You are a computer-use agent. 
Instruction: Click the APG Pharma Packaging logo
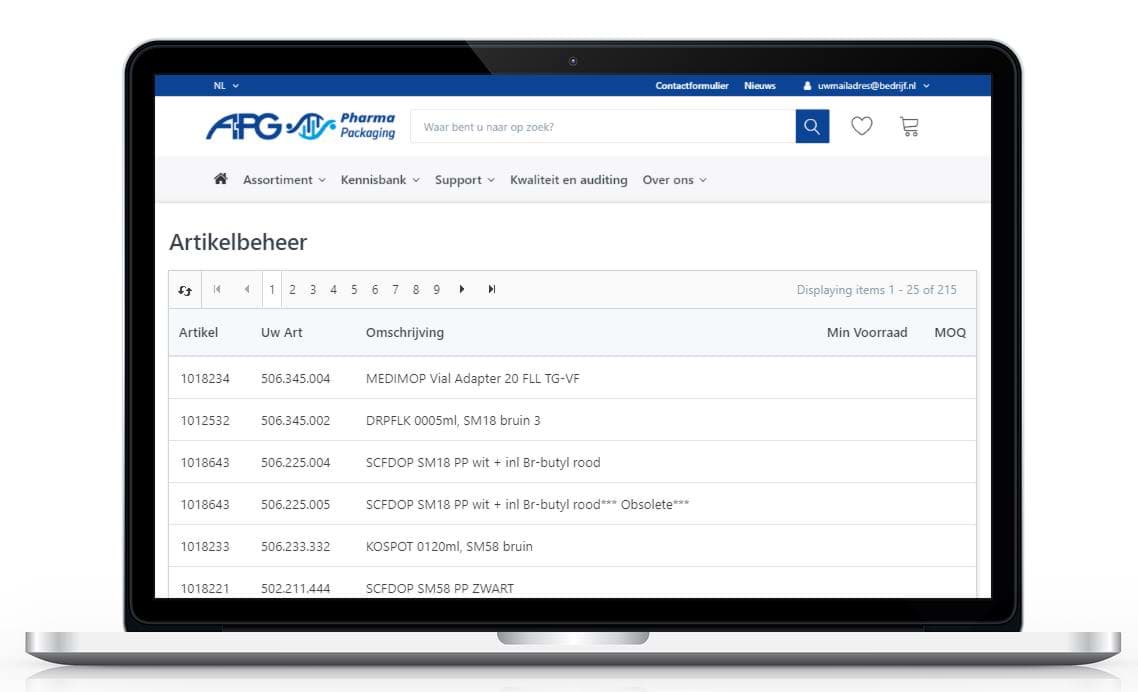click(x=301, y=126)
